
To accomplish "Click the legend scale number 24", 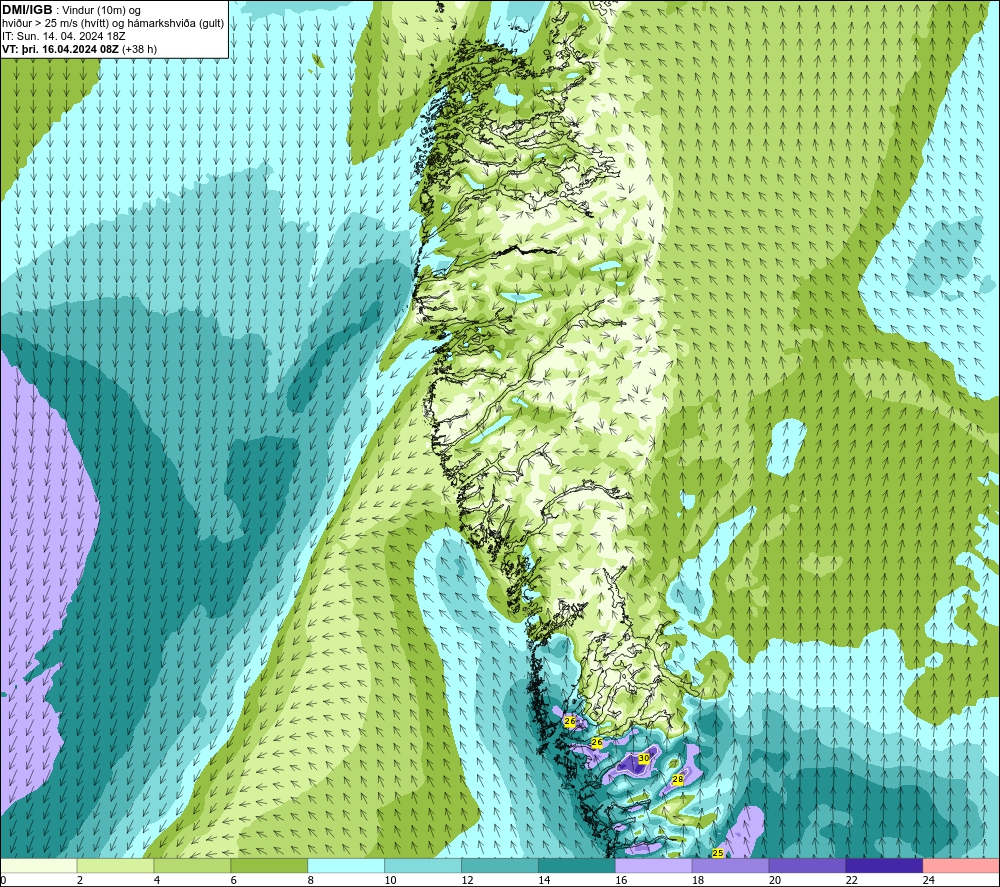I will tap(929, 880).
